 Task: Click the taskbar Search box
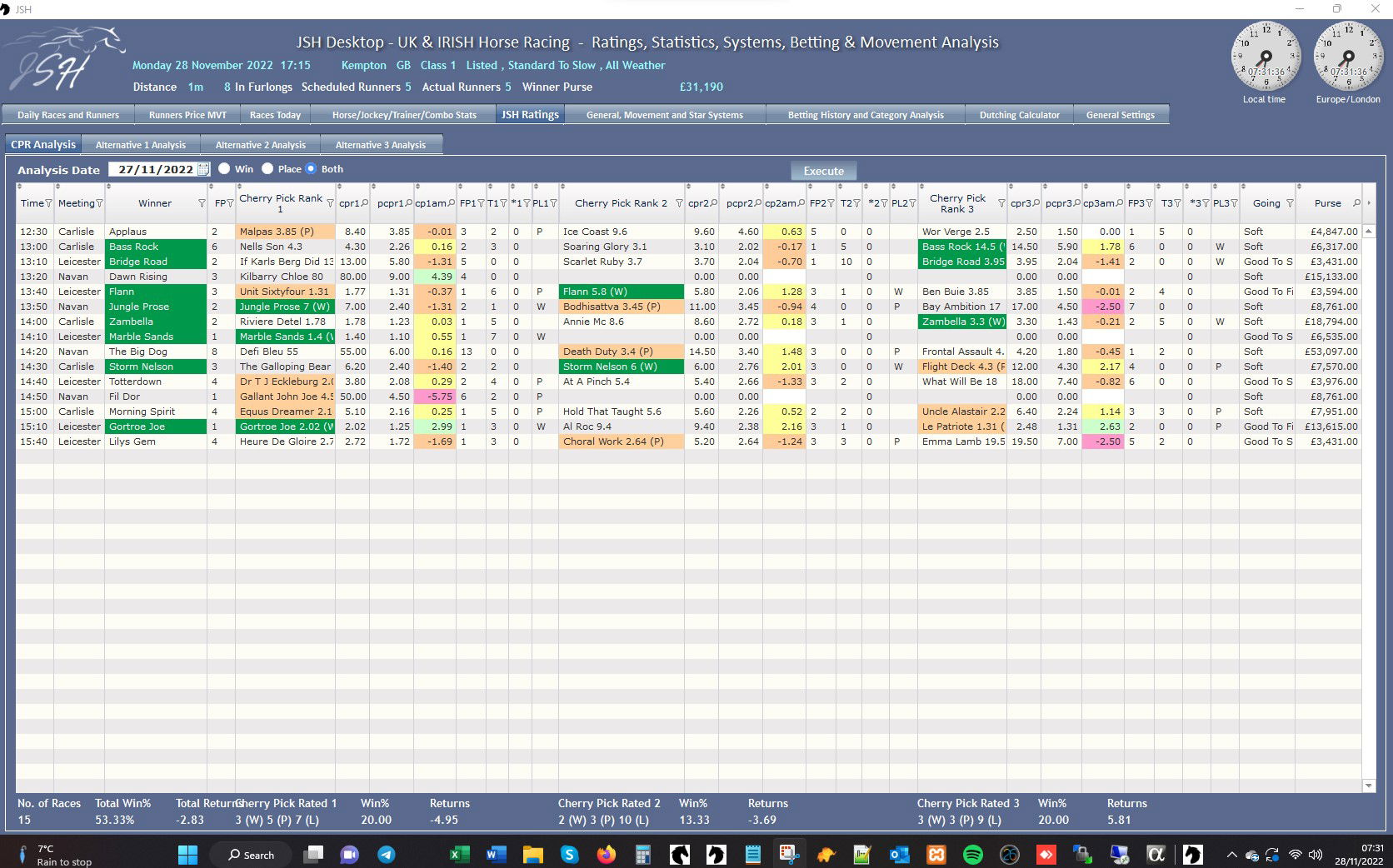pos(251,855)
